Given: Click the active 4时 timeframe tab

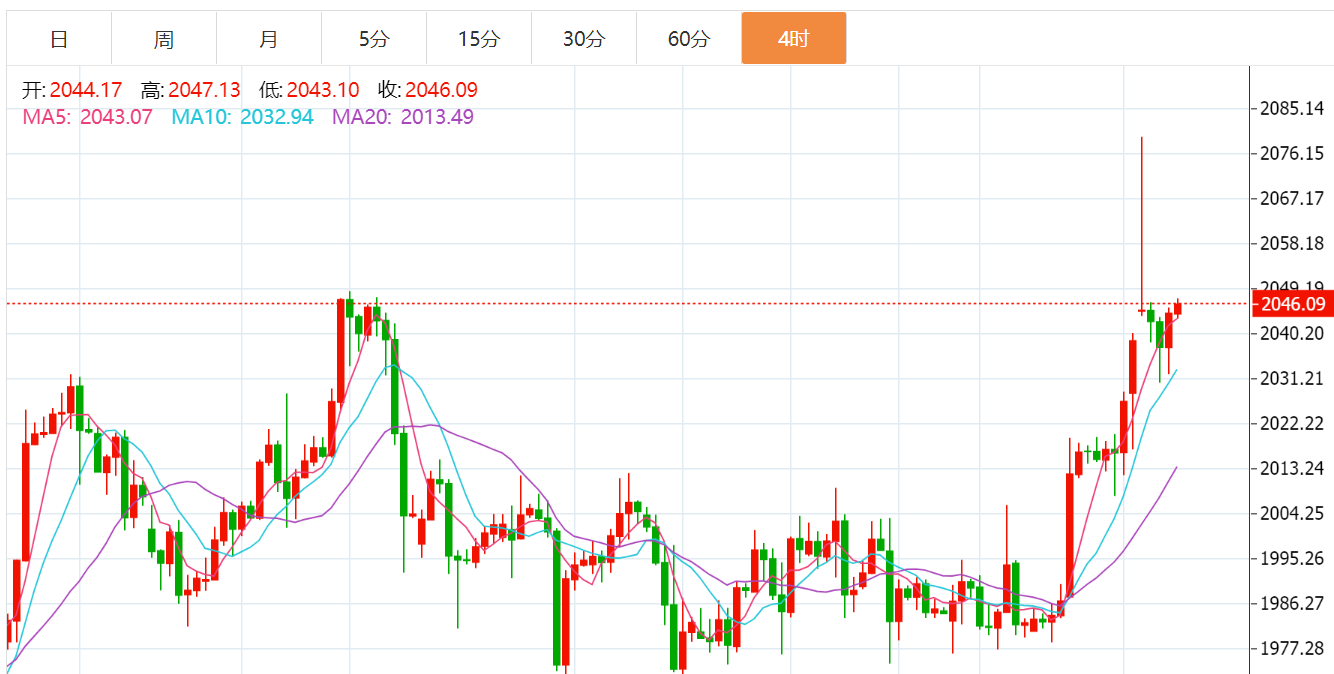Looking at the screenshot, I should click(x=794, y=39).
